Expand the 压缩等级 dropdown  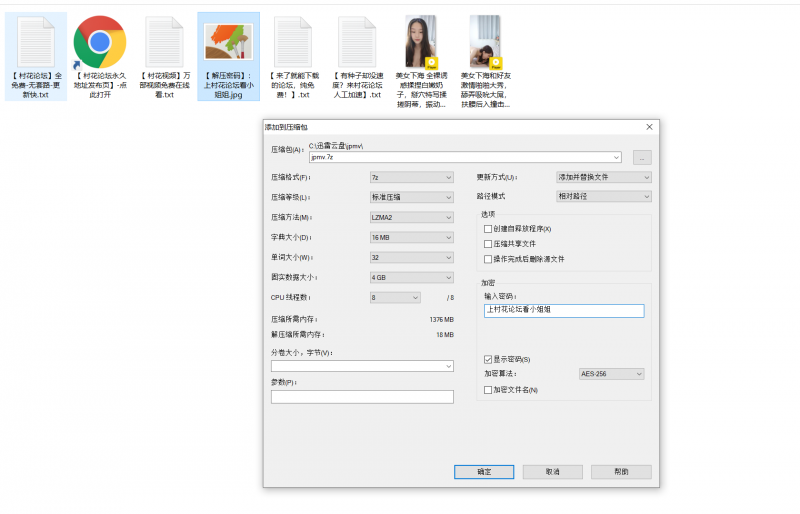(x=411, y=197)
